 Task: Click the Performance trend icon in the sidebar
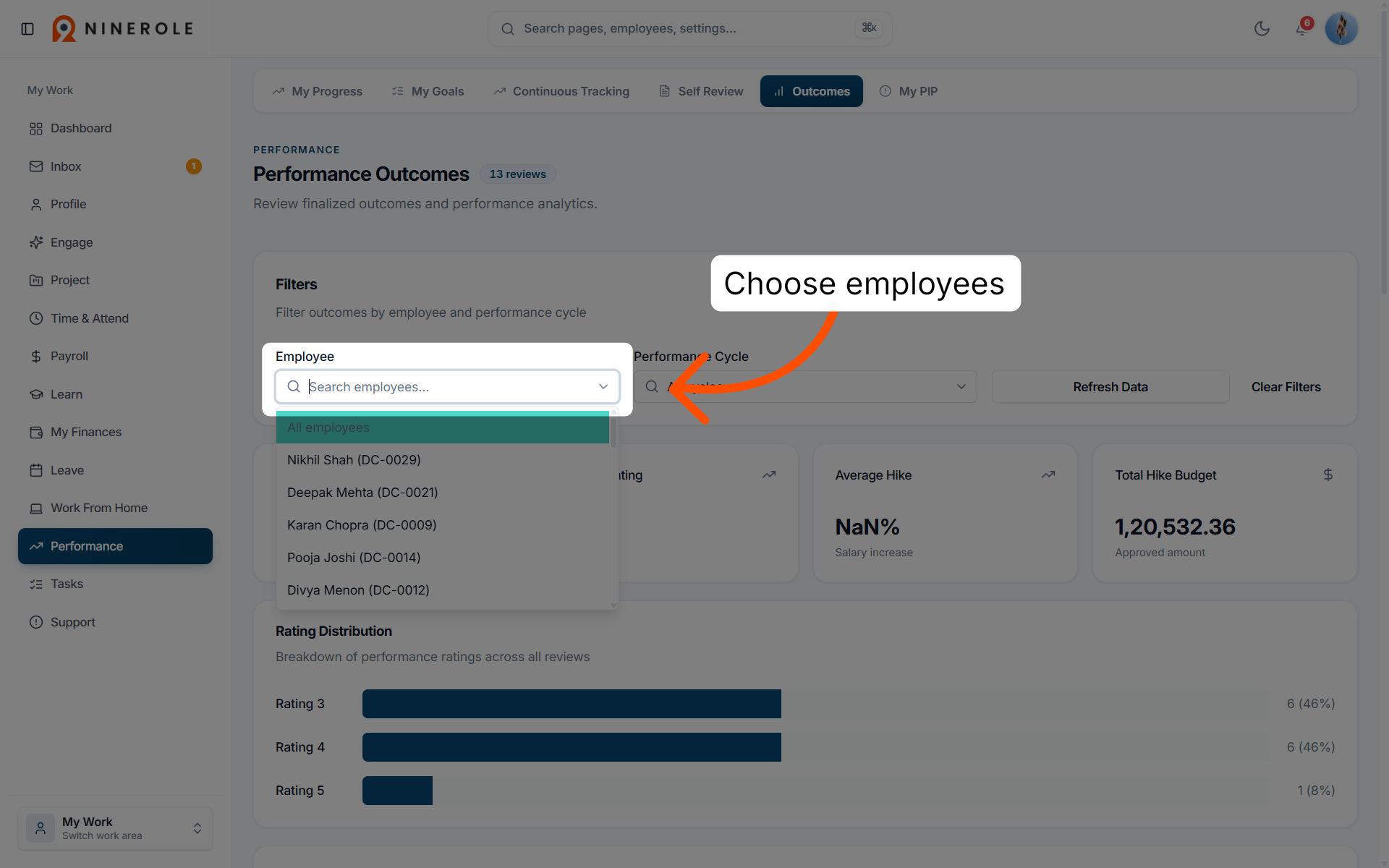[36, 546]
